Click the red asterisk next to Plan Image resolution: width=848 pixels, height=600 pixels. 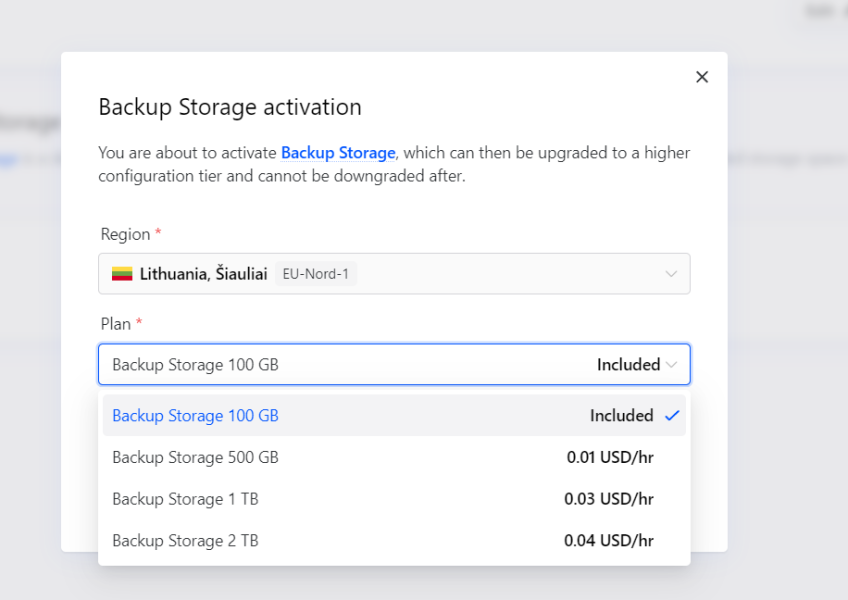(140, 320)
